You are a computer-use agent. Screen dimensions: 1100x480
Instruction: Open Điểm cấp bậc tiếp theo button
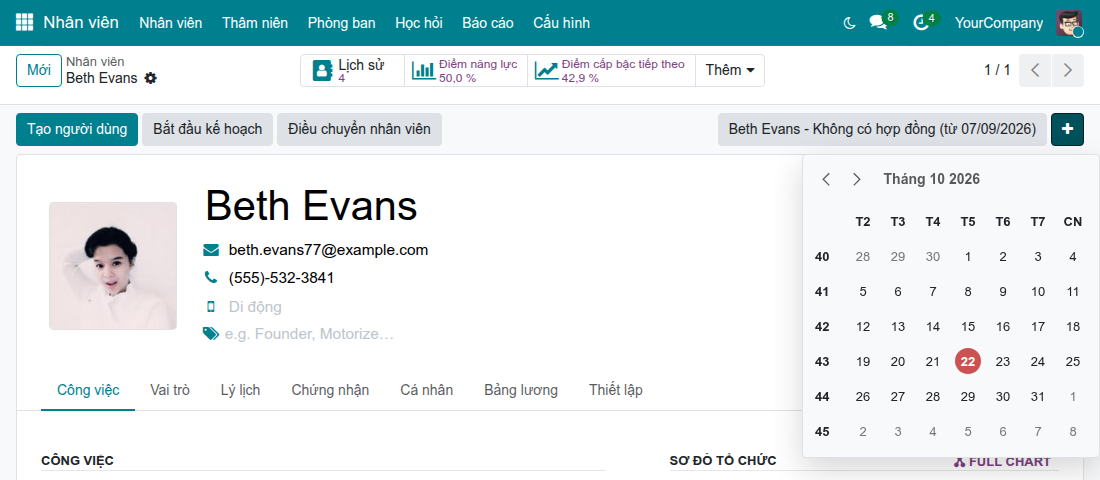pos(611,70)
